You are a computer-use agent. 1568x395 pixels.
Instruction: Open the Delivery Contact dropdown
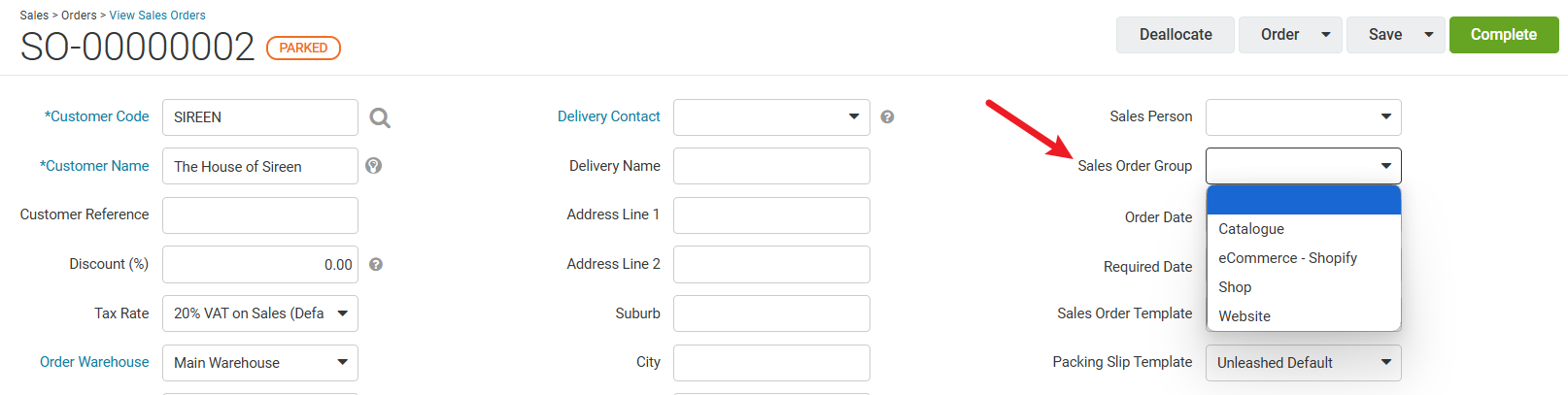(771, 116)
